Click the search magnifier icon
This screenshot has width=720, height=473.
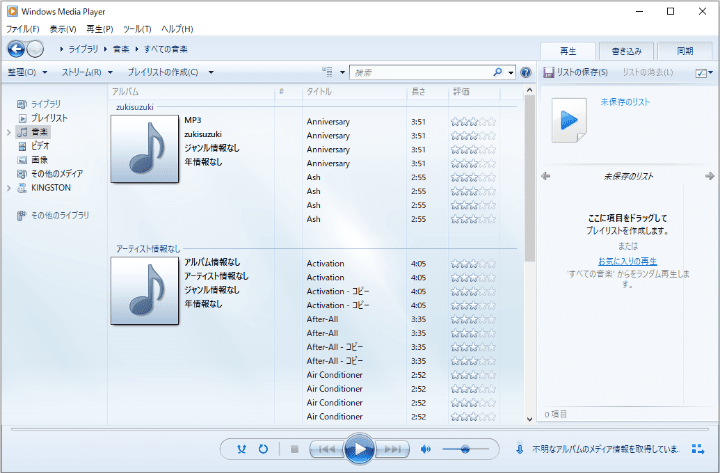pyautogui.click(x=497, y=72)
